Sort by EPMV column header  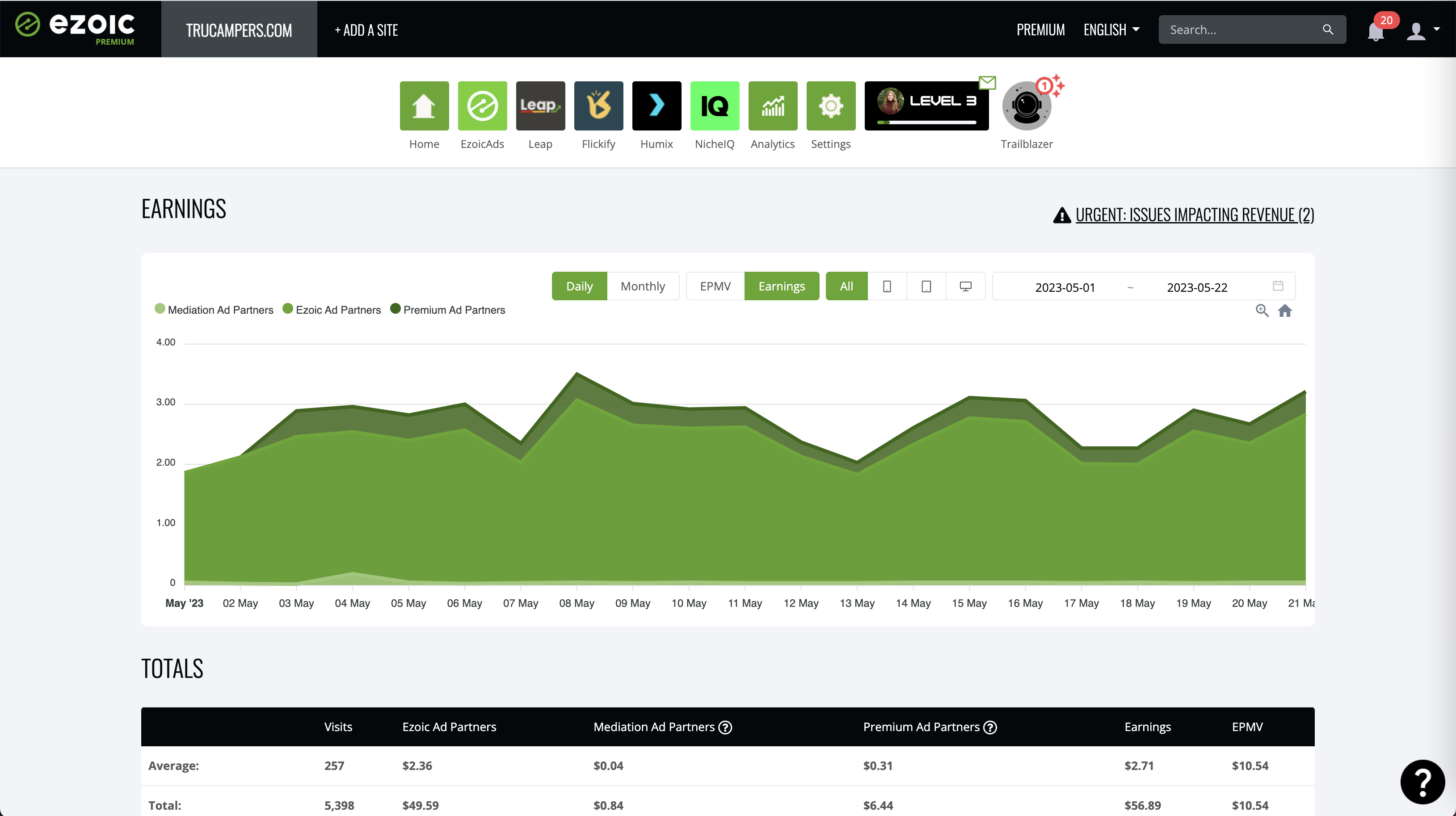[x=1247, y=727]
